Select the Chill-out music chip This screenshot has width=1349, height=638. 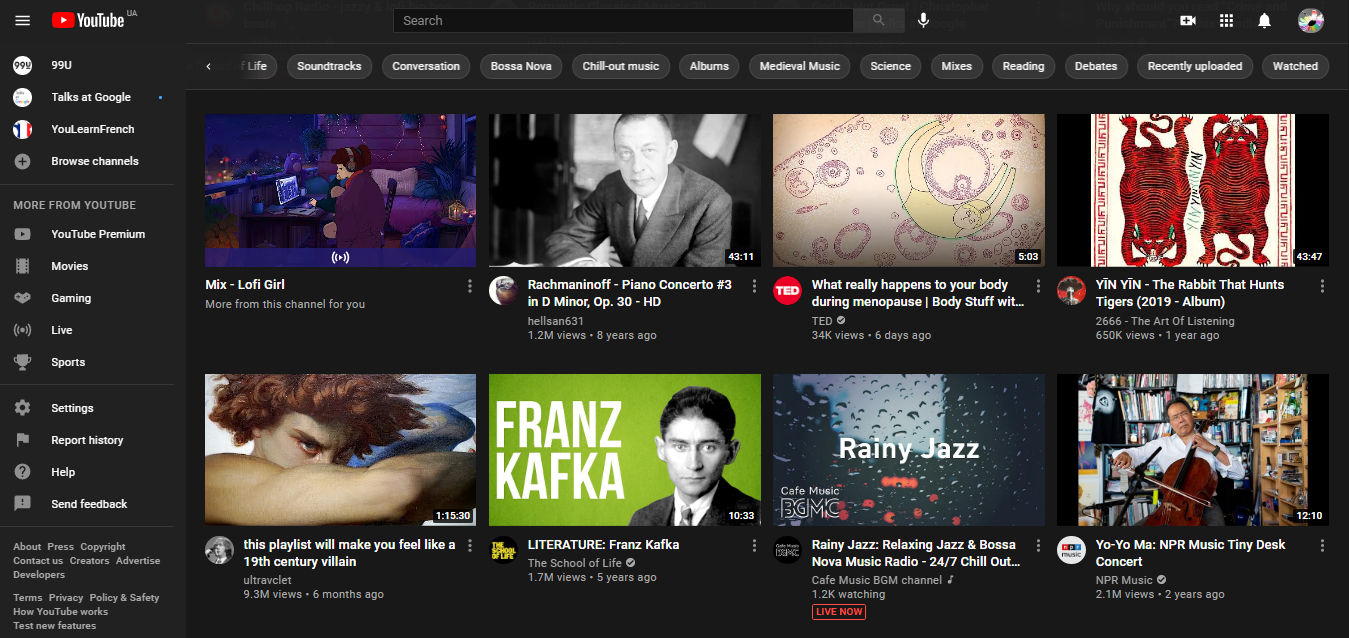click(621, 66)
